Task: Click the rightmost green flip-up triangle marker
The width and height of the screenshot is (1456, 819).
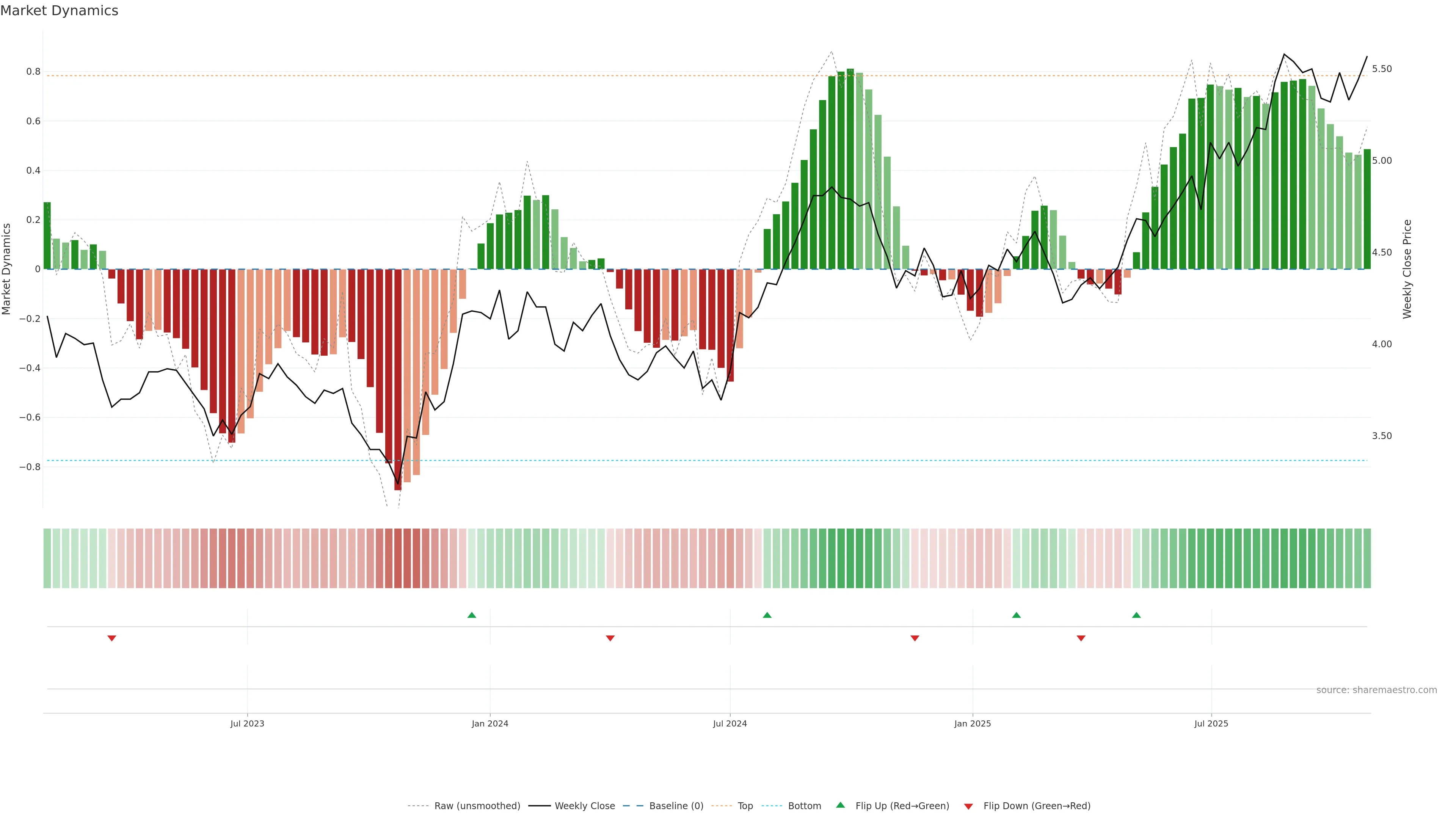Action: [1137, 615]
